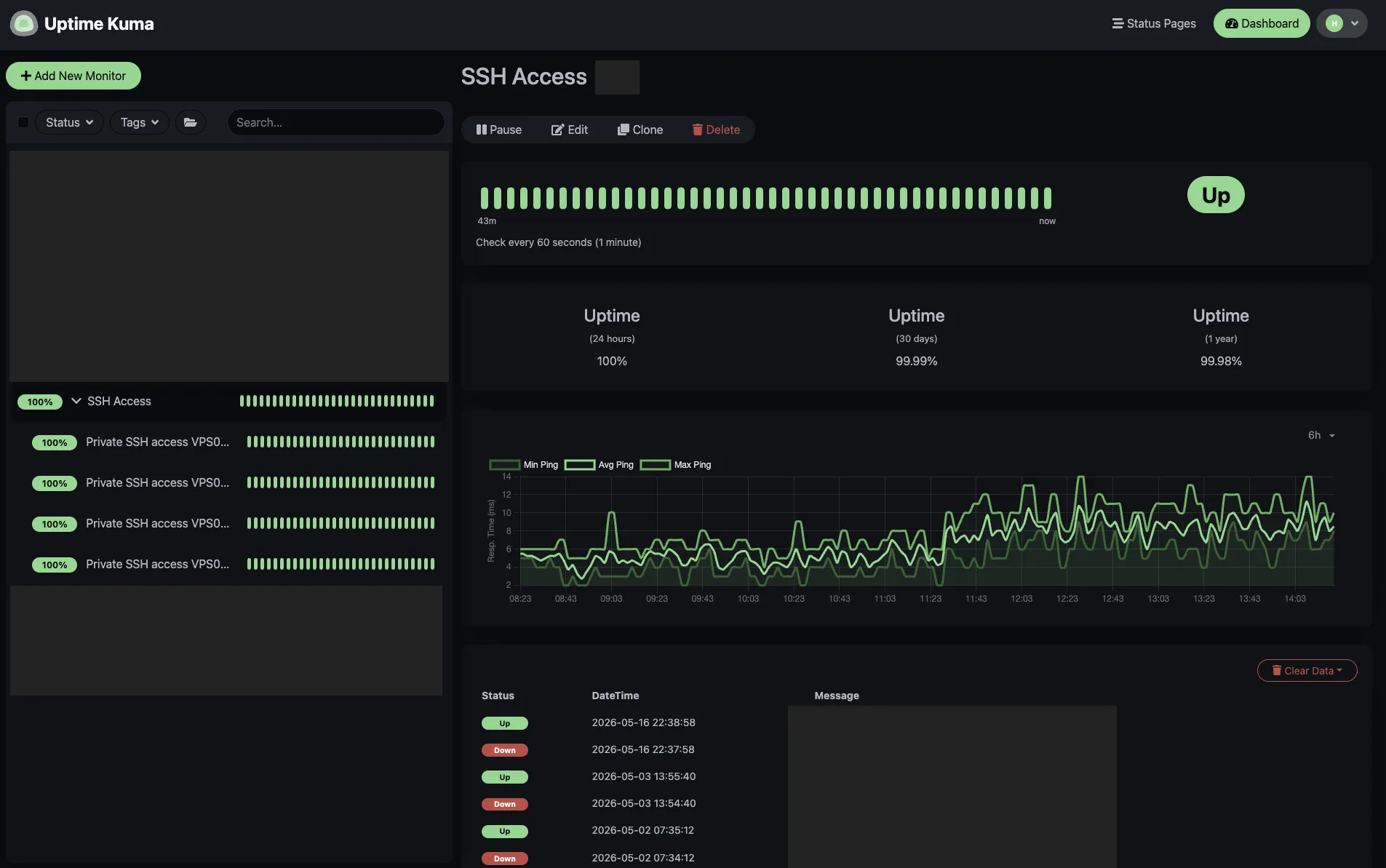
Task: Edit the SSH Access monitor
Action: point(570,130)
